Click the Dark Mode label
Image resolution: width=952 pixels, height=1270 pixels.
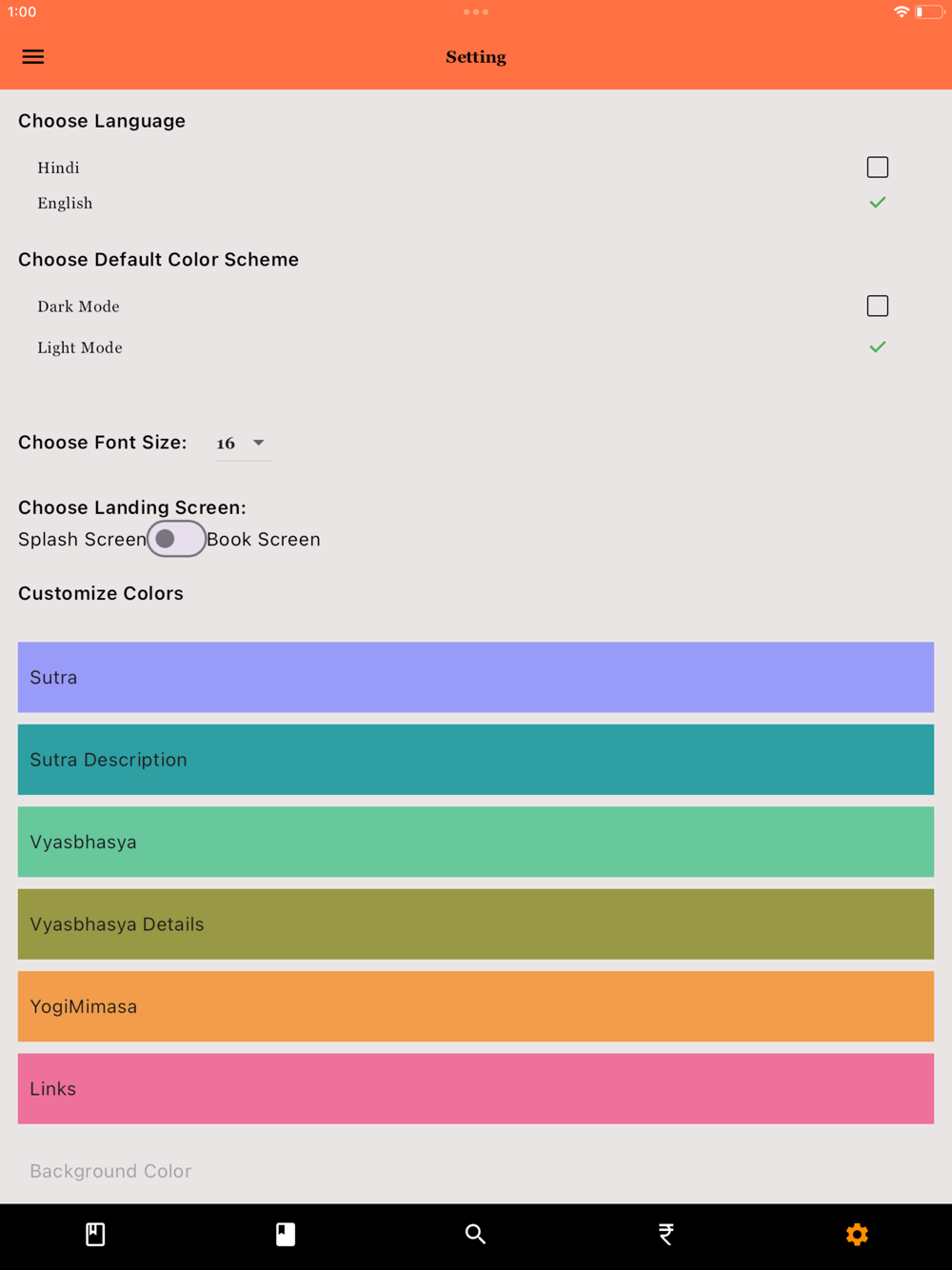pyautogui.click(x=78, y=307)
